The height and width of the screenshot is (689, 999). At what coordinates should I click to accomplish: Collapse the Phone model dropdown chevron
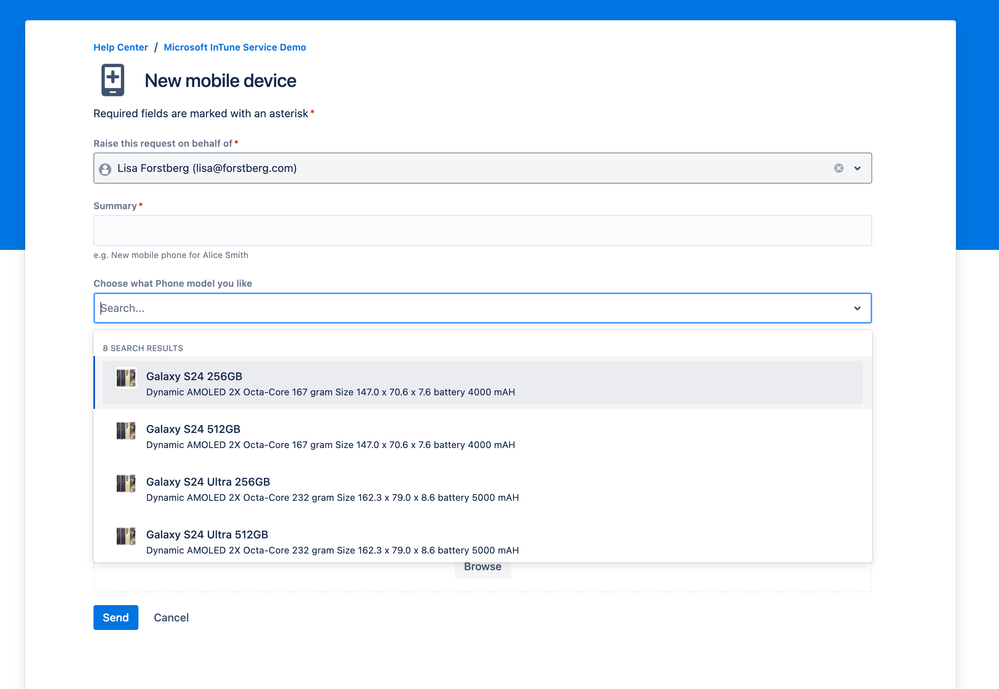858,308
